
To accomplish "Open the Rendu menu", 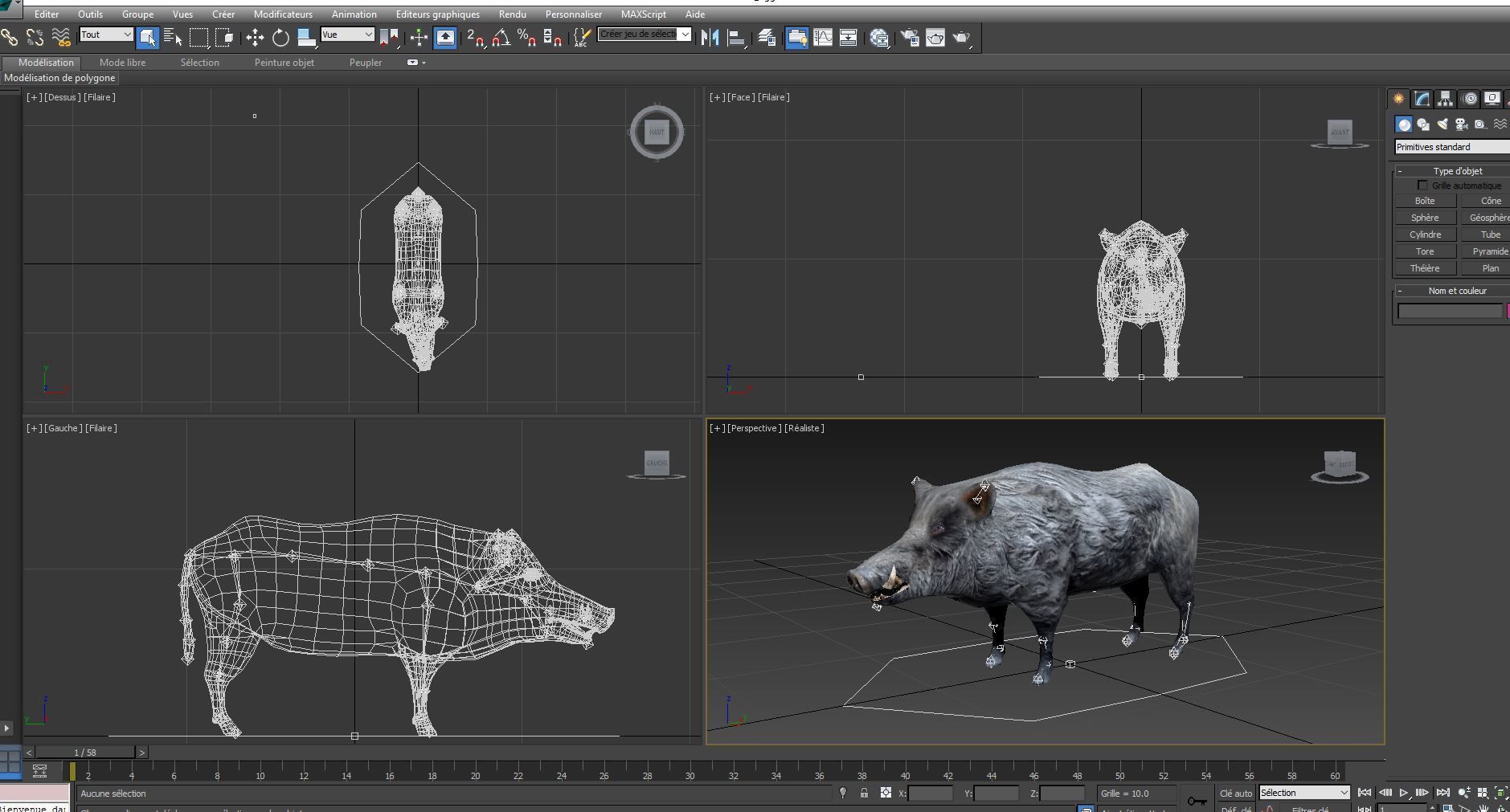I will point(512,14).
